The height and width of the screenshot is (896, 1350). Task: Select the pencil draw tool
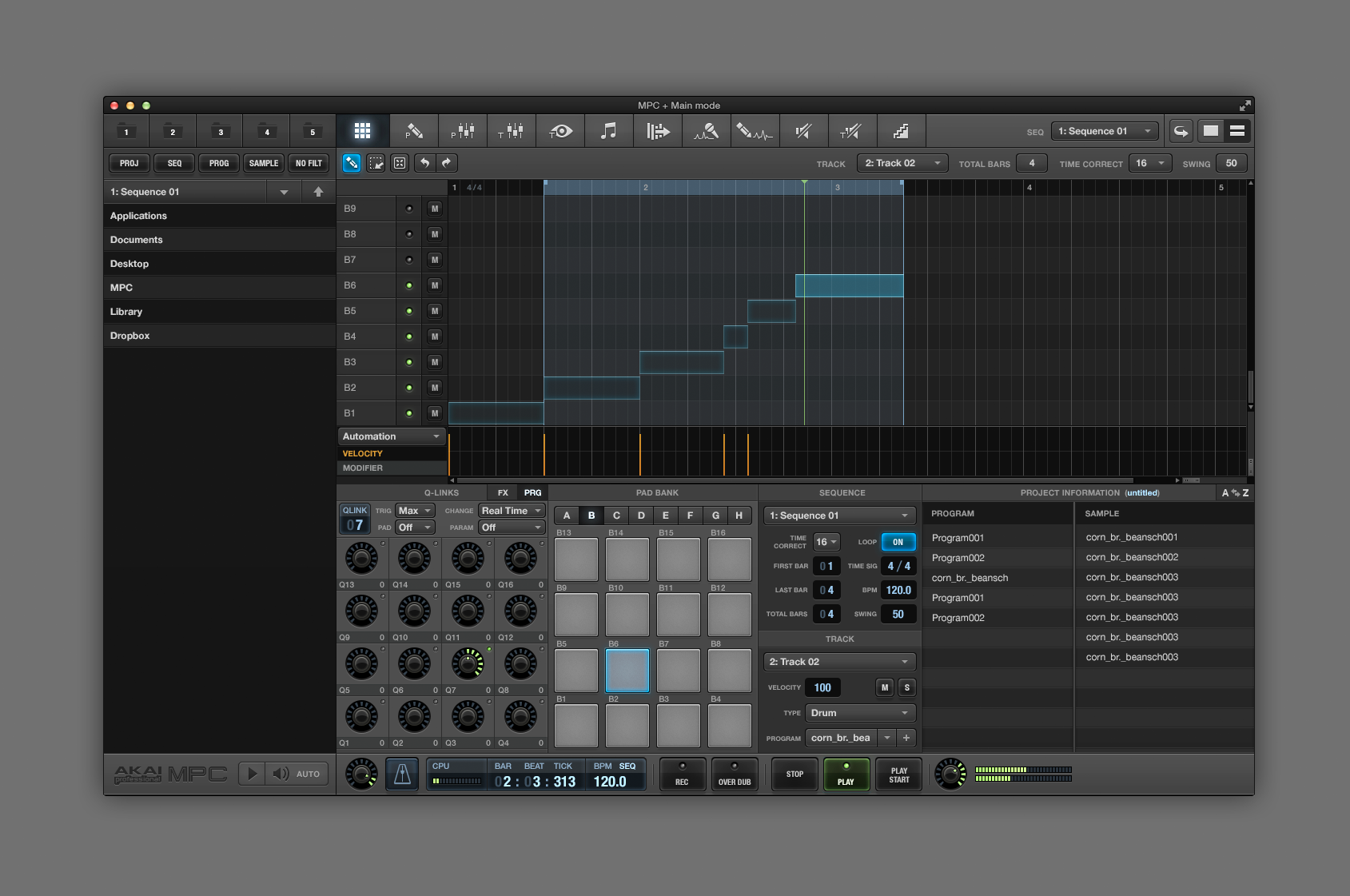tap(352, 163)
